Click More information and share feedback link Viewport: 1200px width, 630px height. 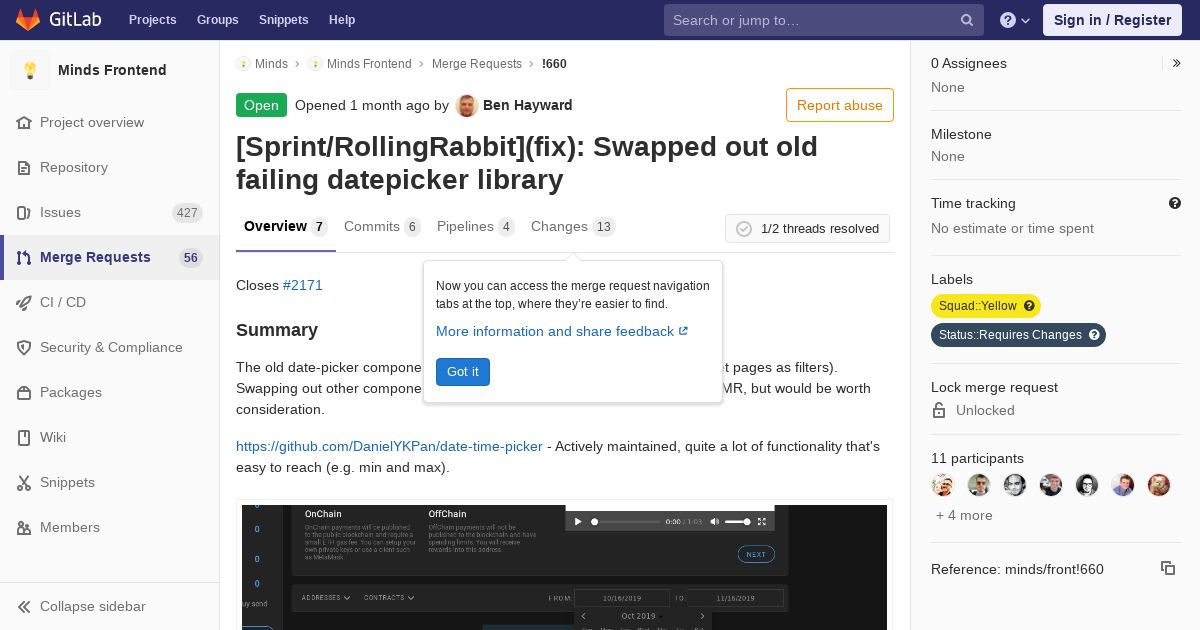(562, 331)
